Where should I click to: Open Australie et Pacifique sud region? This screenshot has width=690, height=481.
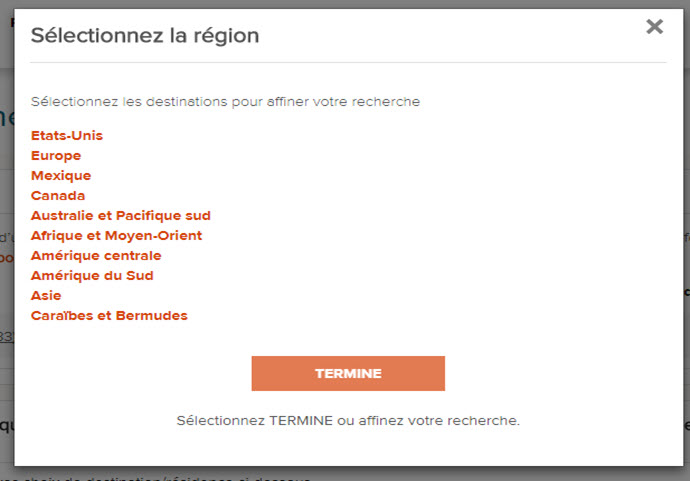pyautogui.click(x=121, y=216)
